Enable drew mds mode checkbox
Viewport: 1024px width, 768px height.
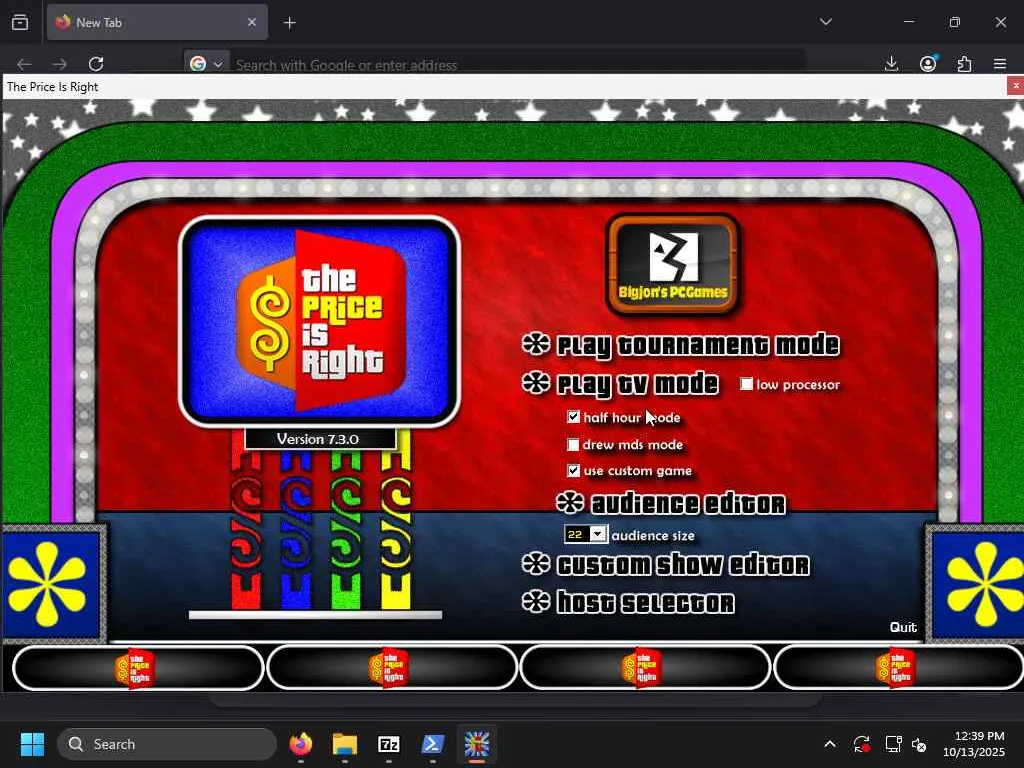[x=573, y=445]
